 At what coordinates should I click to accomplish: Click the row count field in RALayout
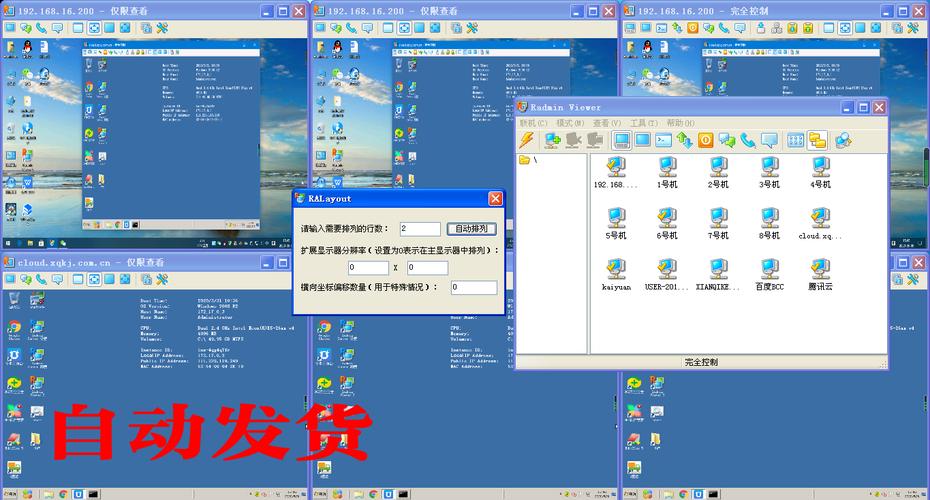[x=420, y=228]
